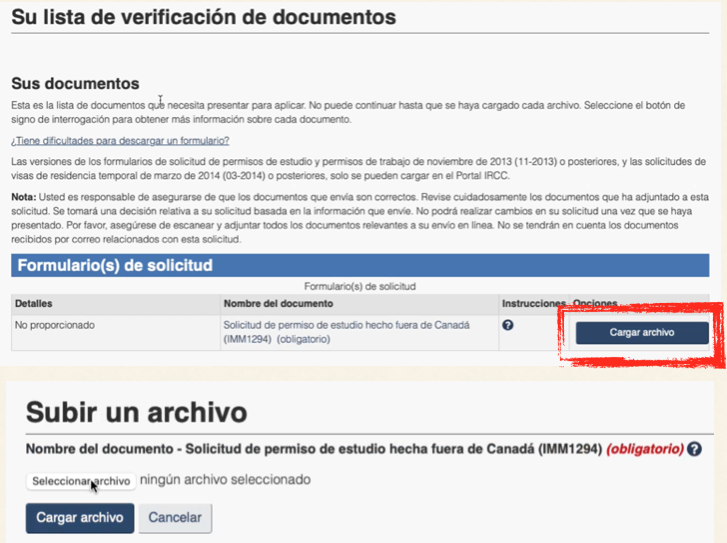The image size is (727, 543).
Task: Click the bold "Nota:" label
Action: [26, 197]
